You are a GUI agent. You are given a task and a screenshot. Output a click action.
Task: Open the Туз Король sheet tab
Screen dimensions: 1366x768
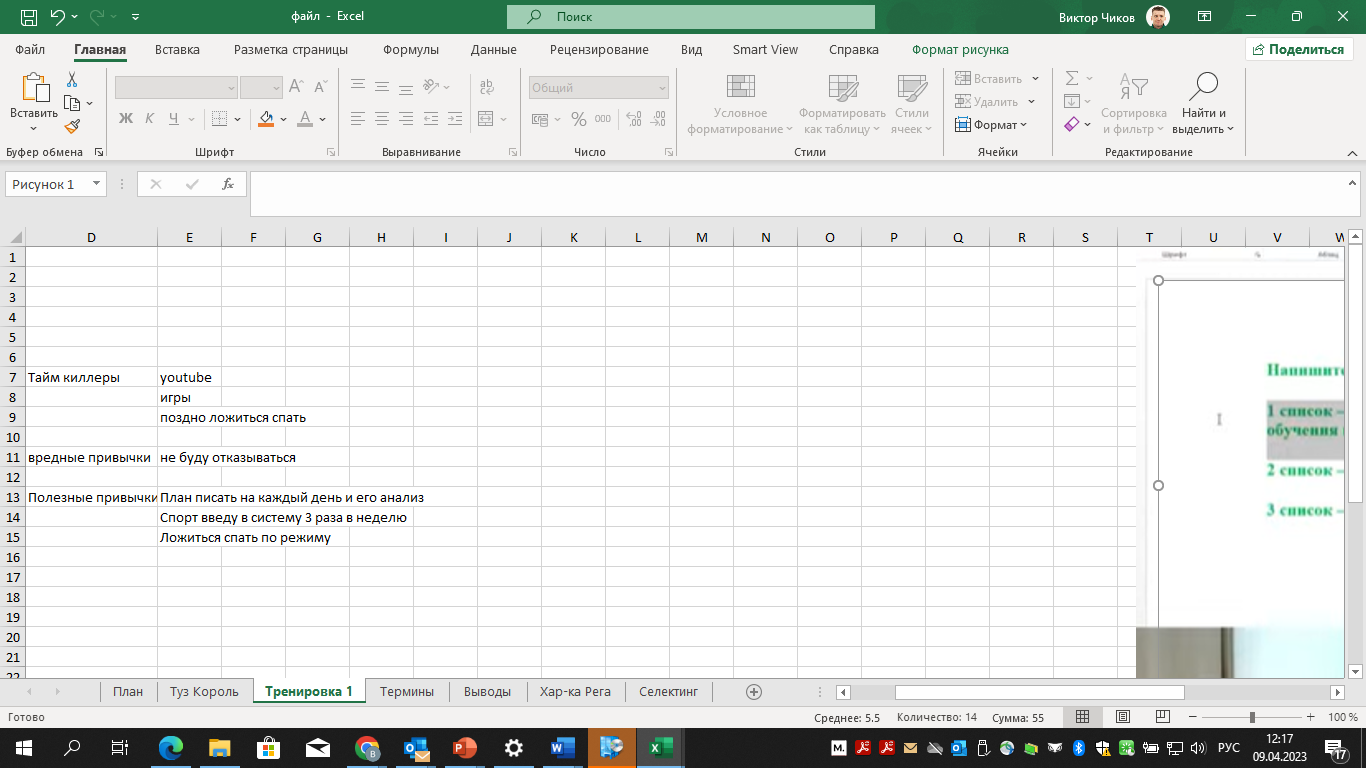coord(204,691)
